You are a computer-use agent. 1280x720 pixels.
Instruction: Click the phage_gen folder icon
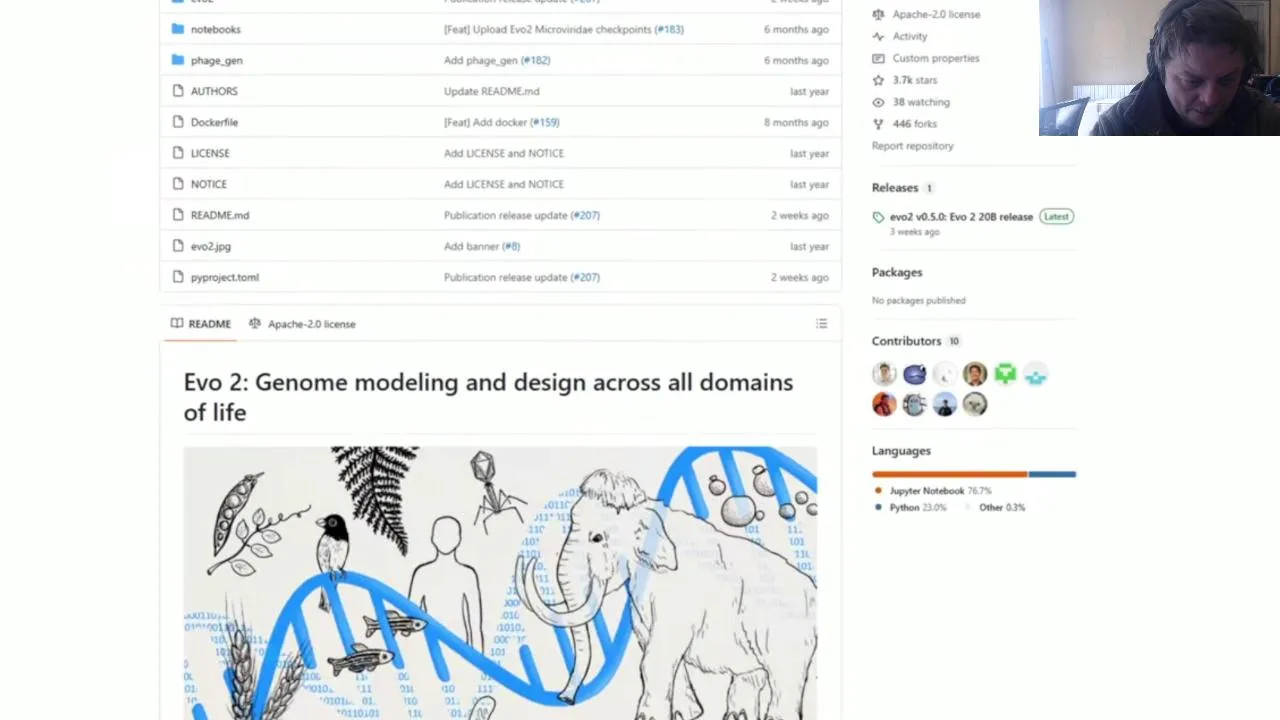point(177,60)
